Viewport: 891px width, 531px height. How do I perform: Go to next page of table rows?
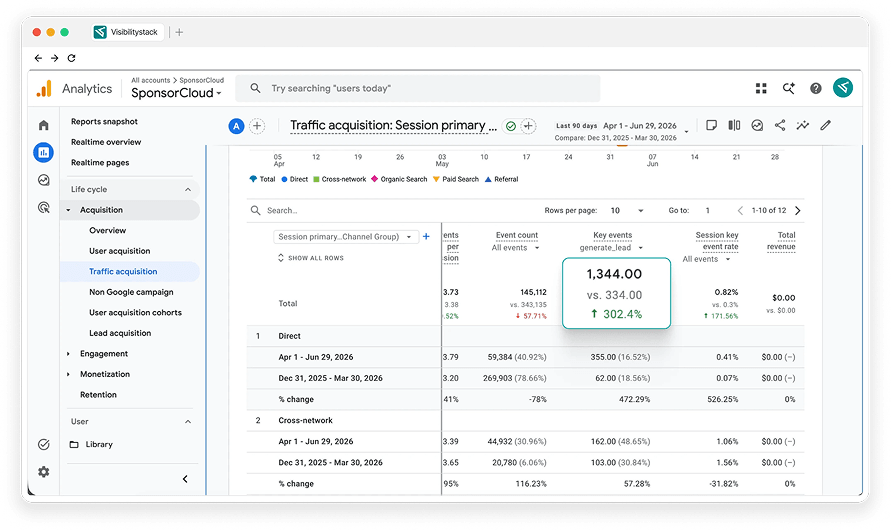798,210
